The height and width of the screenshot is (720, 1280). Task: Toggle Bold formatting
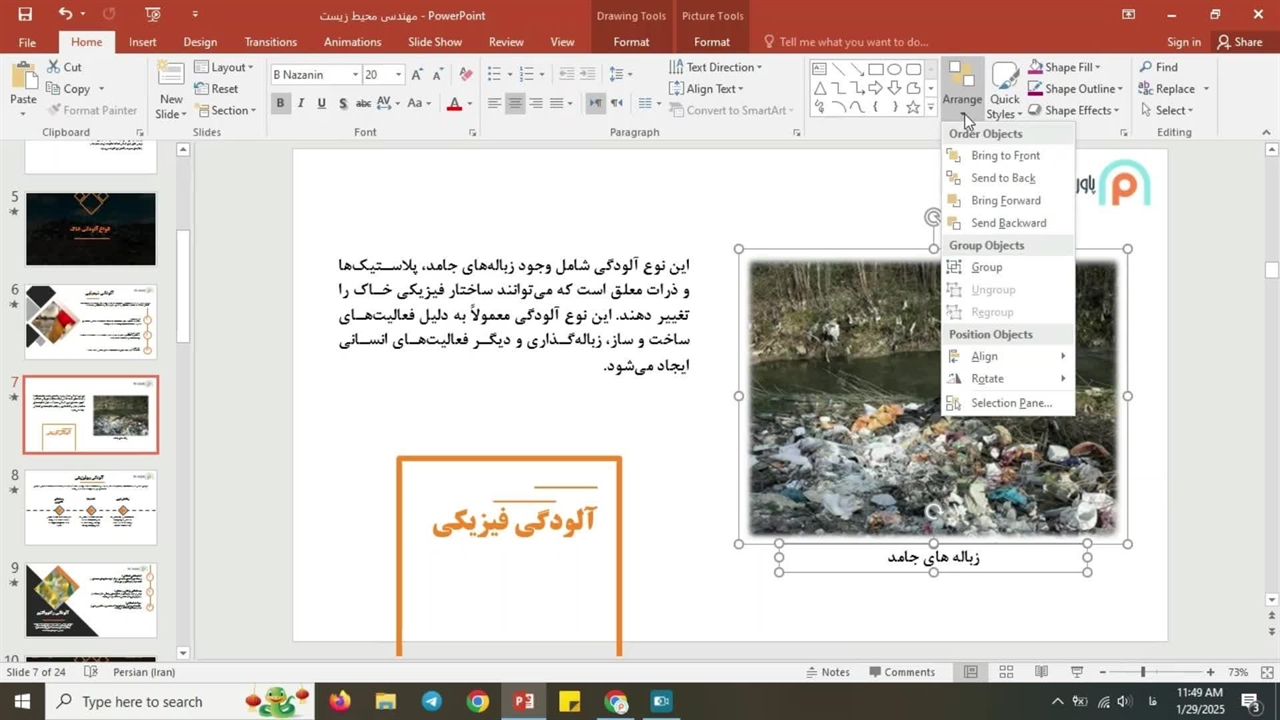tap(280, 104)
